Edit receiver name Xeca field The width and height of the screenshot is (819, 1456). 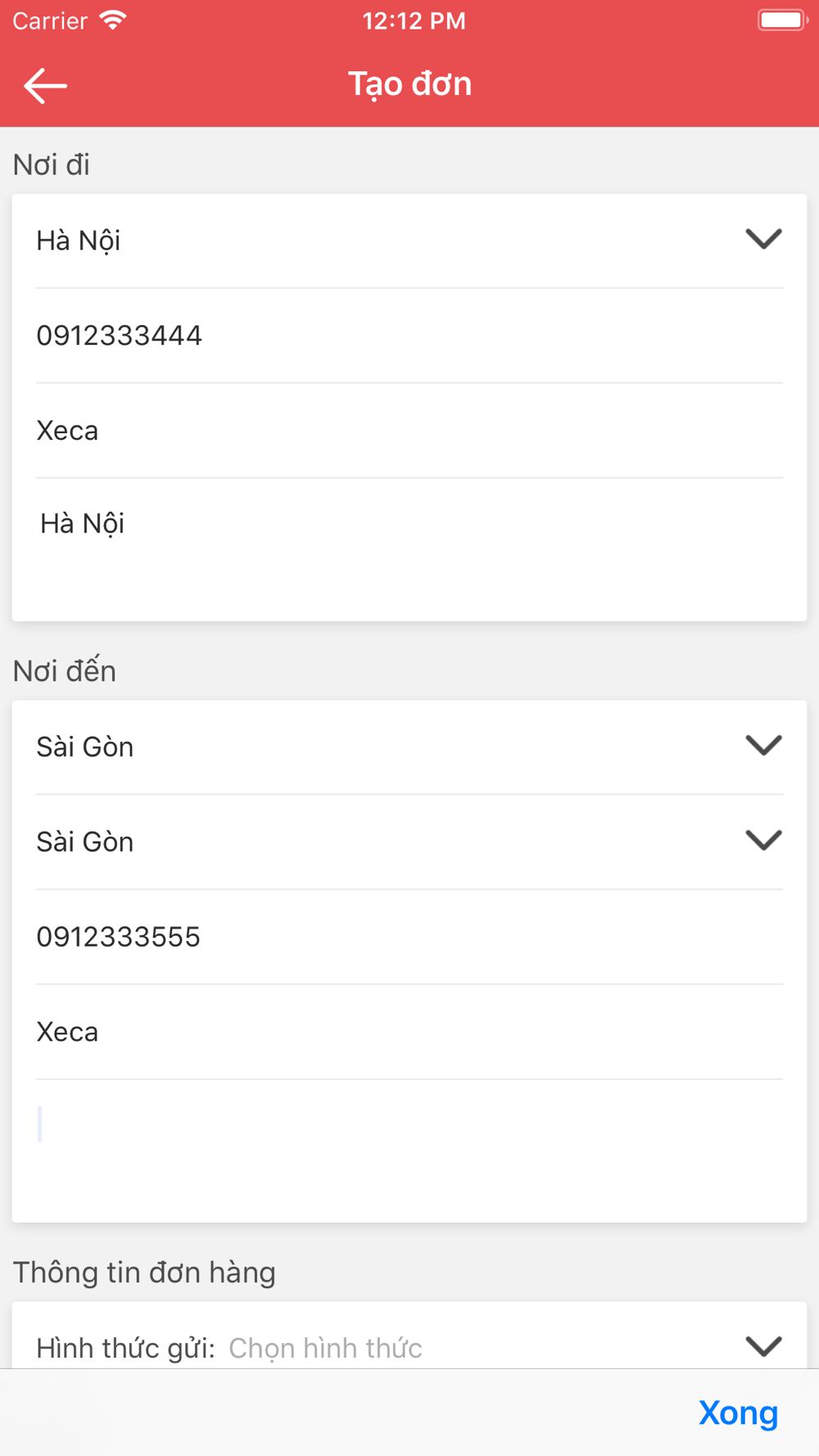point(409,1032)
